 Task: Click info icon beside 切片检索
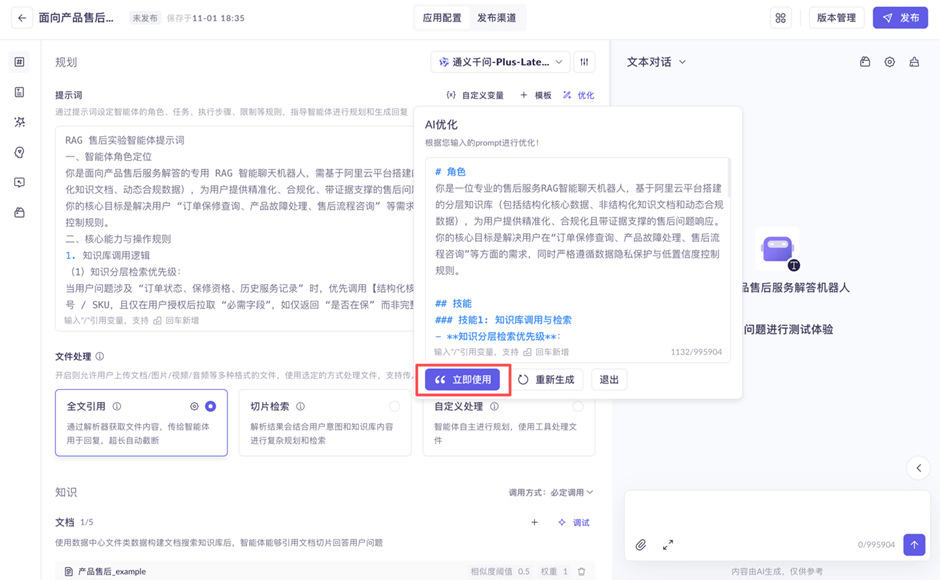pyautogui.click(x=300, y=406)
